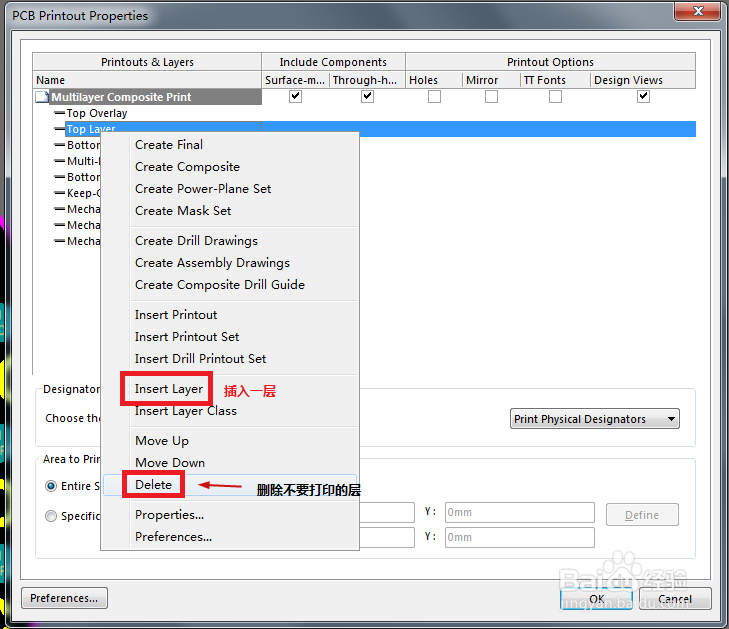Click the Holes column header
Screen dimensions: 729x629
(x=434, y=80)
